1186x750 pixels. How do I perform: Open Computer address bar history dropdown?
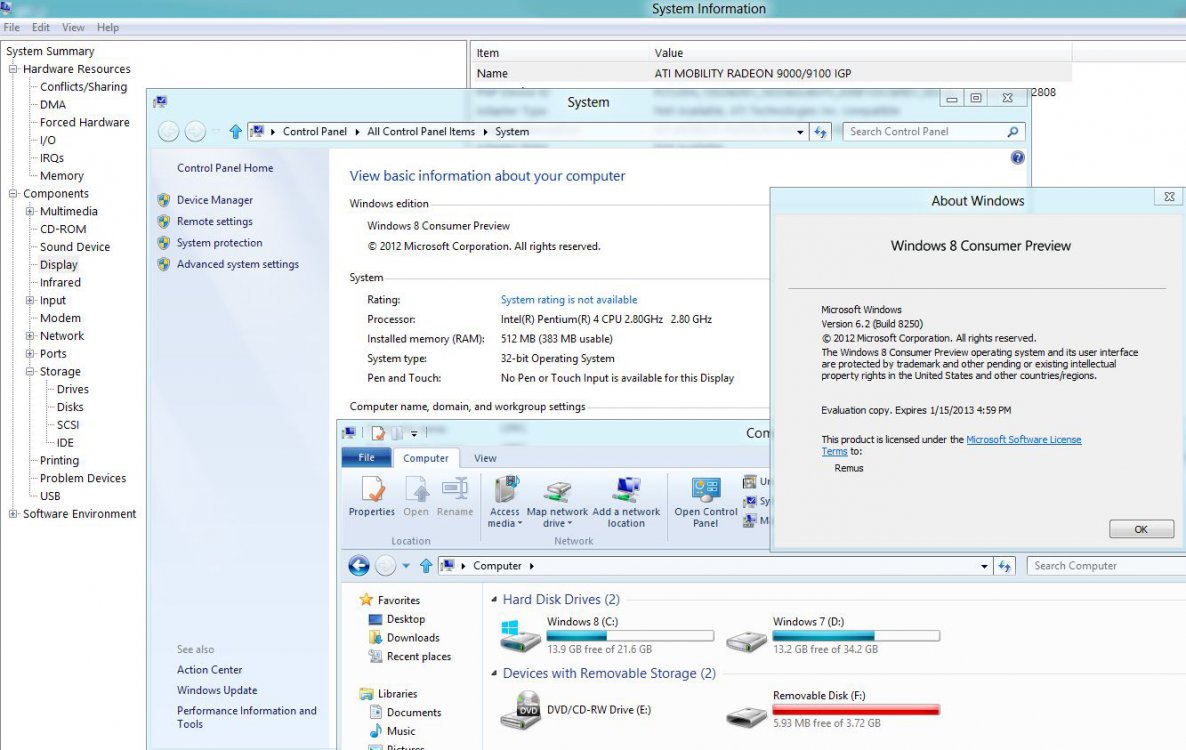click(984, 566)
